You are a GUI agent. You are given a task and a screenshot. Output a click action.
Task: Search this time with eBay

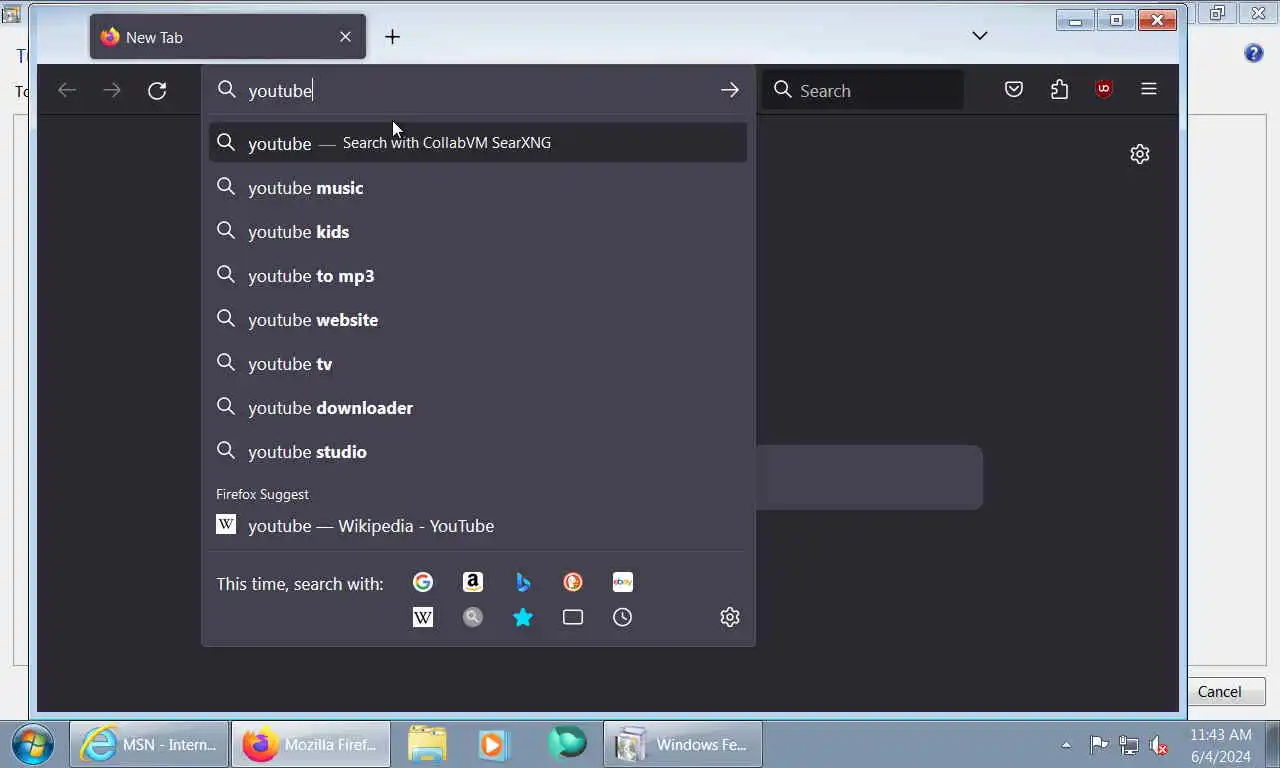pyautogui.click(x=623, y=582)
